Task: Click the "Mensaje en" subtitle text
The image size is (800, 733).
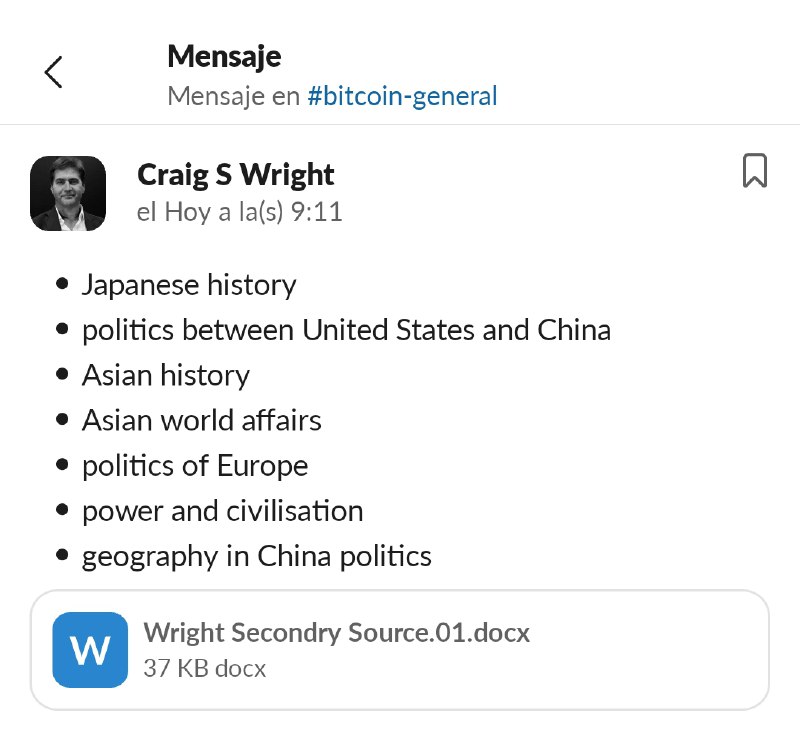Action: pyautogui.click(x=233, y=96)
